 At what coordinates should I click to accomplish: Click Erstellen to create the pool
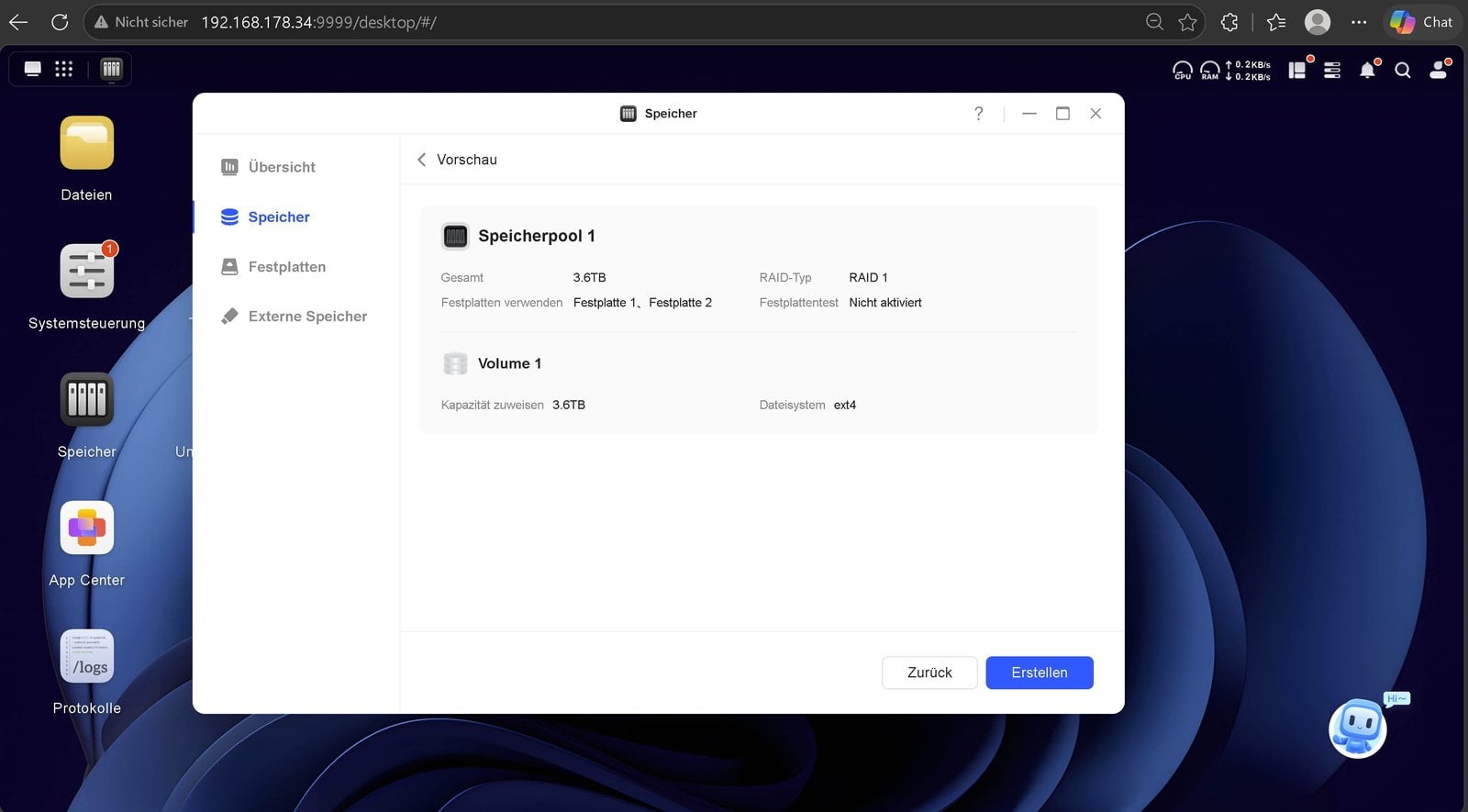1040,673
